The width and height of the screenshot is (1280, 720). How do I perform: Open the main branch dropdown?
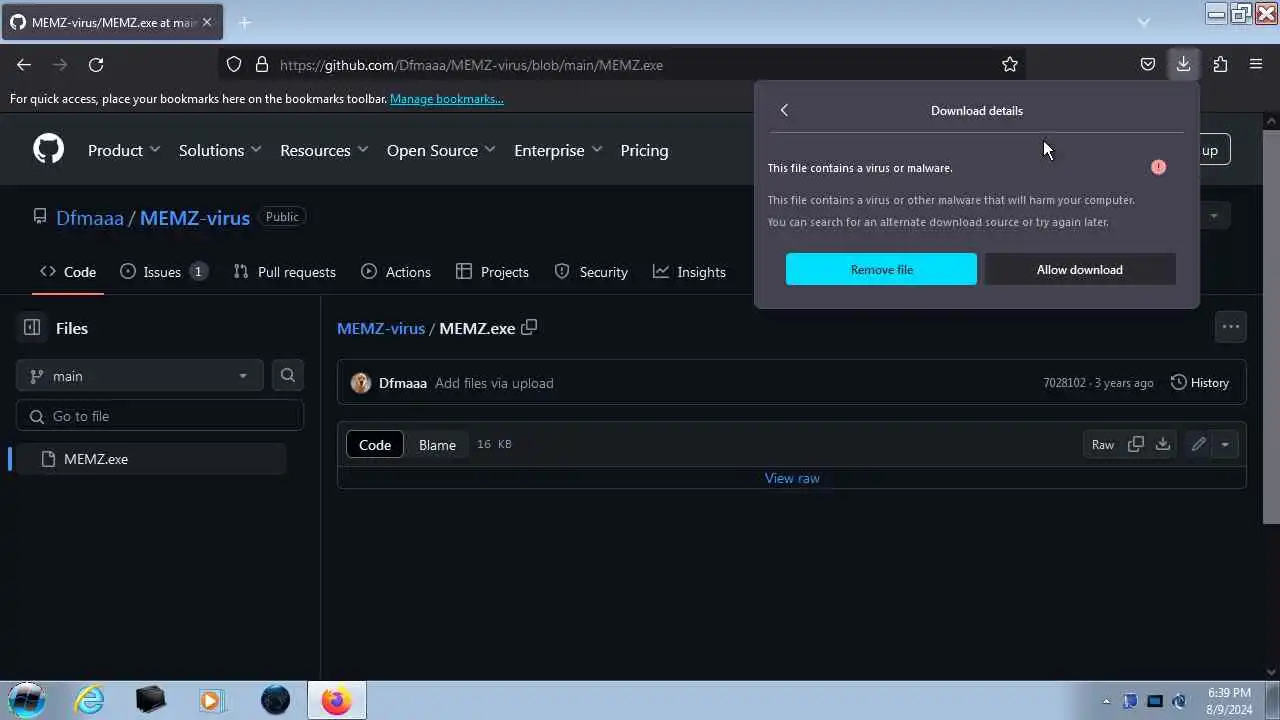[x=139, y=375]
